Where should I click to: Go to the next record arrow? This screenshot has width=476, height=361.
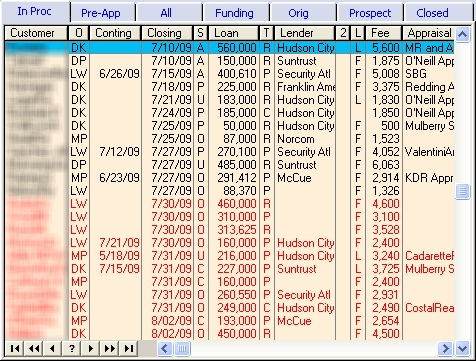tap(91, 349)
